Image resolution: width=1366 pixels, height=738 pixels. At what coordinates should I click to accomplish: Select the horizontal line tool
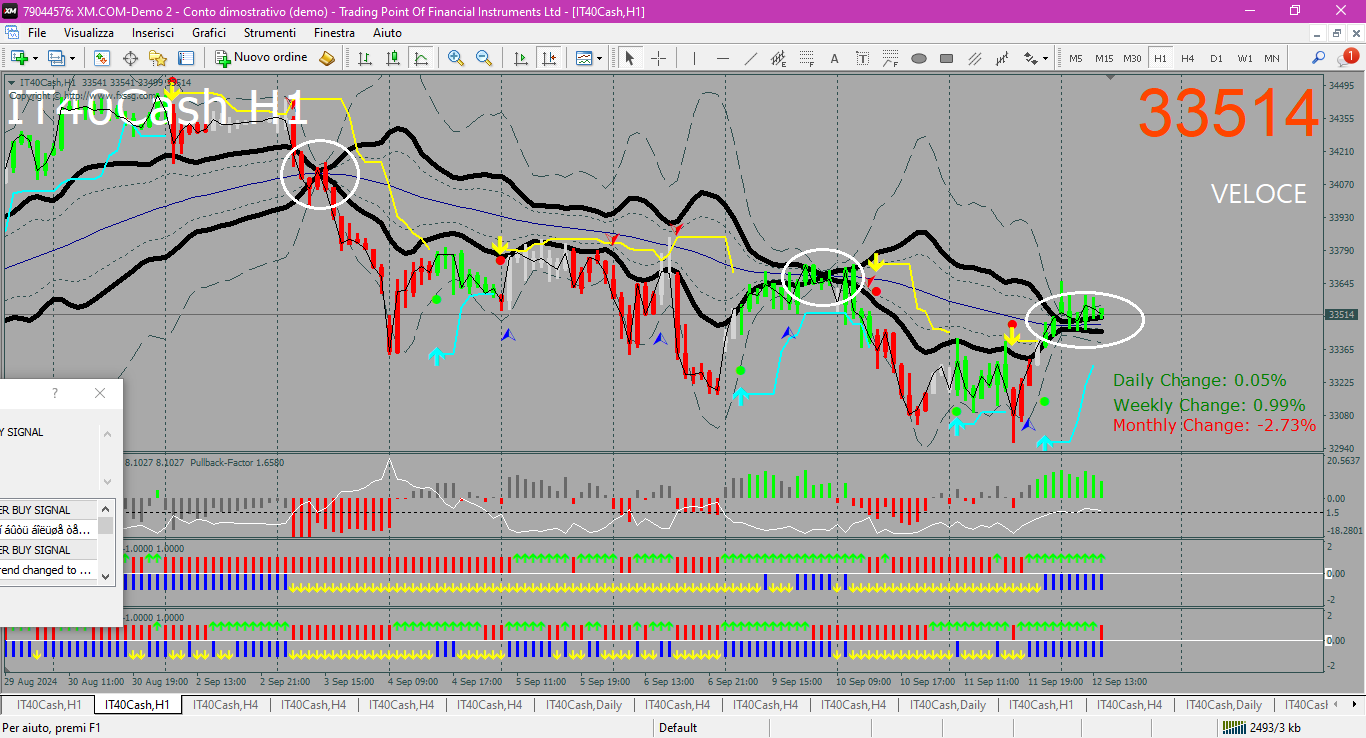coord(722,58)
